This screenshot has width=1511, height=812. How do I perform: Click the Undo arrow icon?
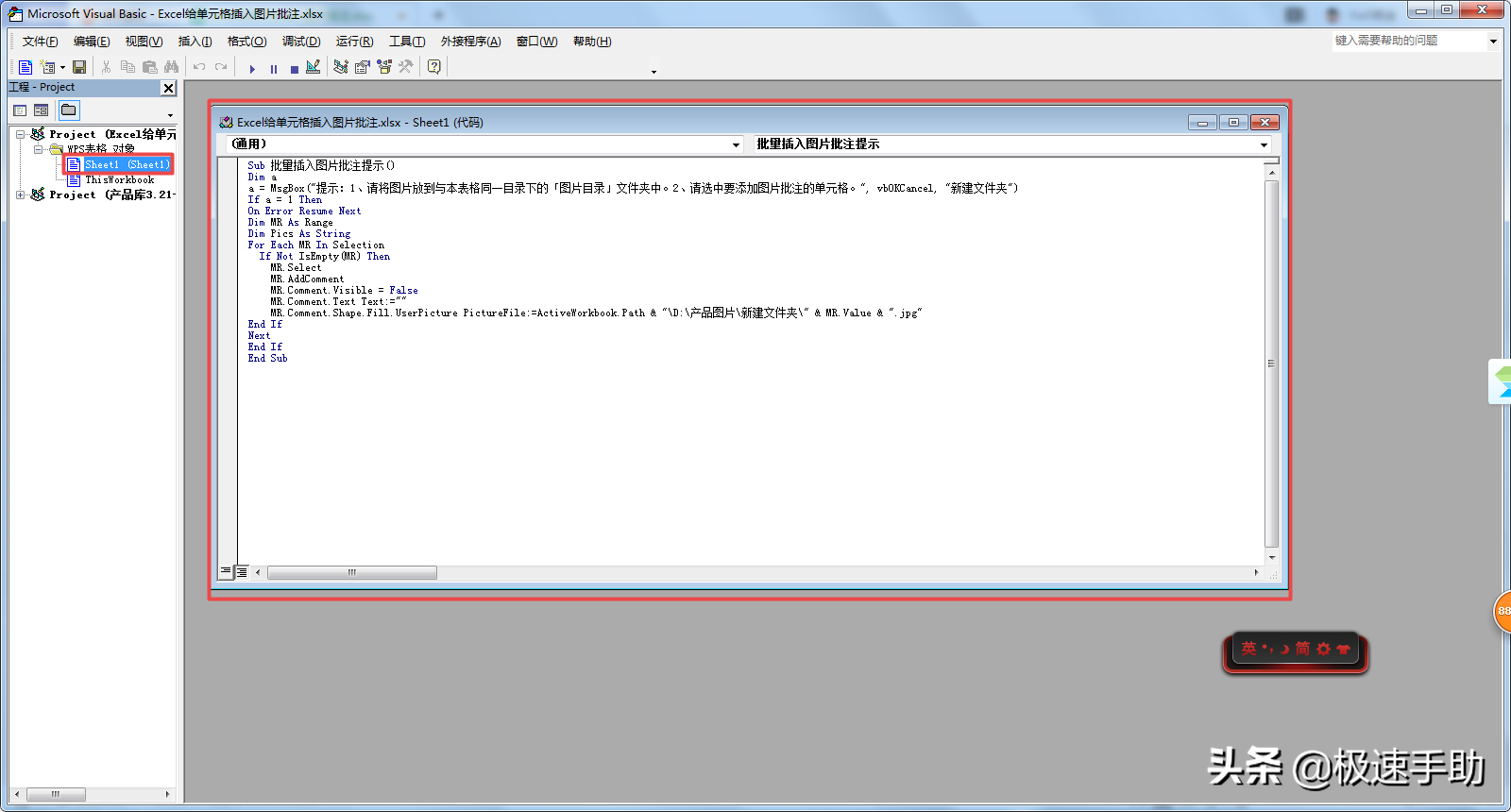tap(199, 67)
